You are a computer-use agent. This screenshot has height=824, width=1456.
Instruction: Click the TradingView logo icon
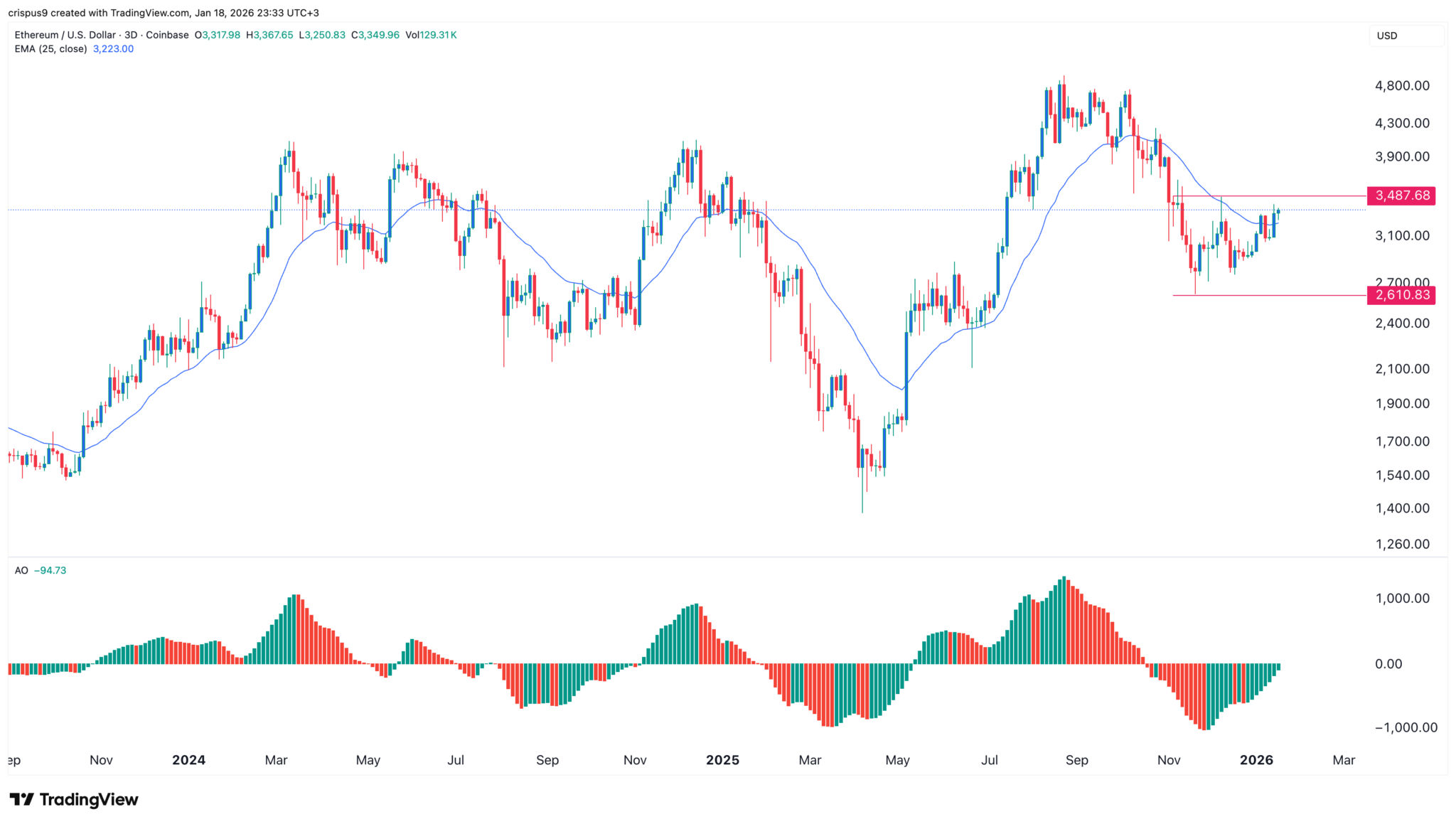click(x=21, y=799)
